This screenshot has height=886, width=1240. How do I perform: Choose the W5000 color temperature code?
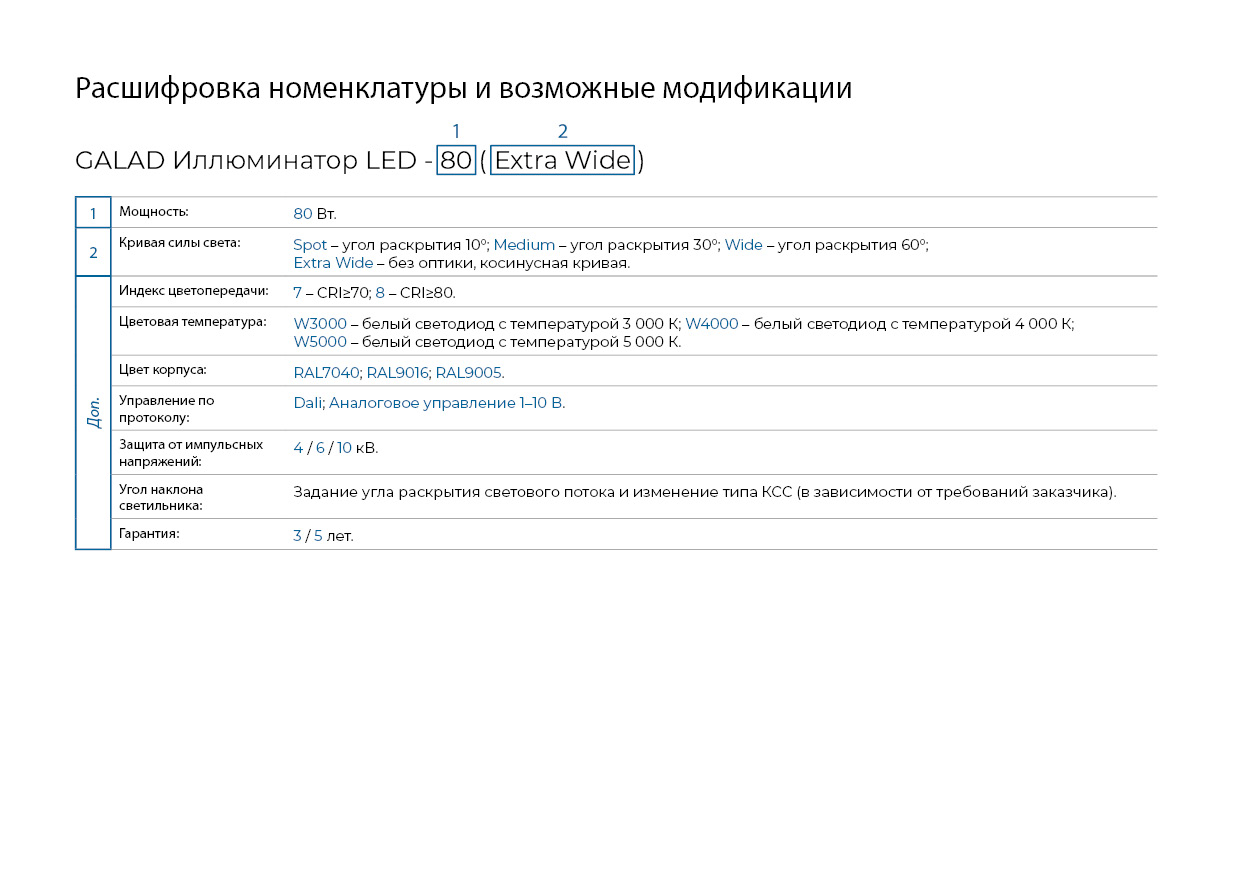point(320,342)
